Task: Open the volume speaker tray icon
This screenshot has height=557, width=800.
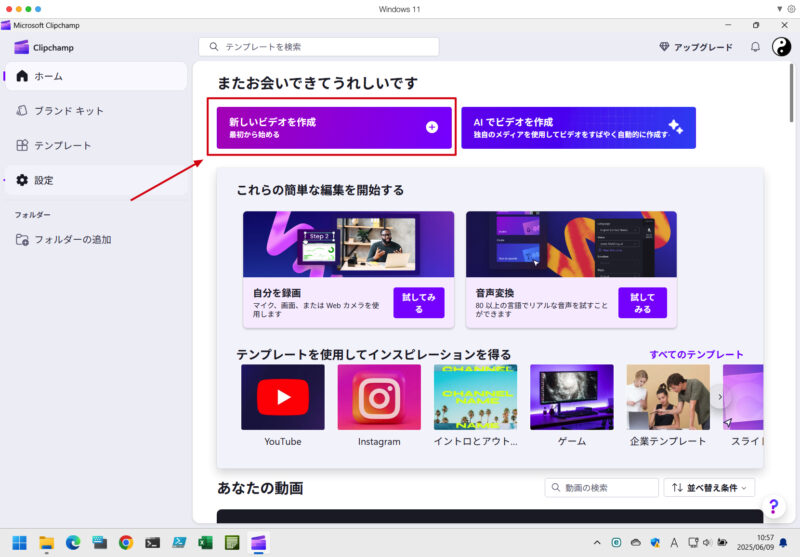Action: click(x=707, y=543)
